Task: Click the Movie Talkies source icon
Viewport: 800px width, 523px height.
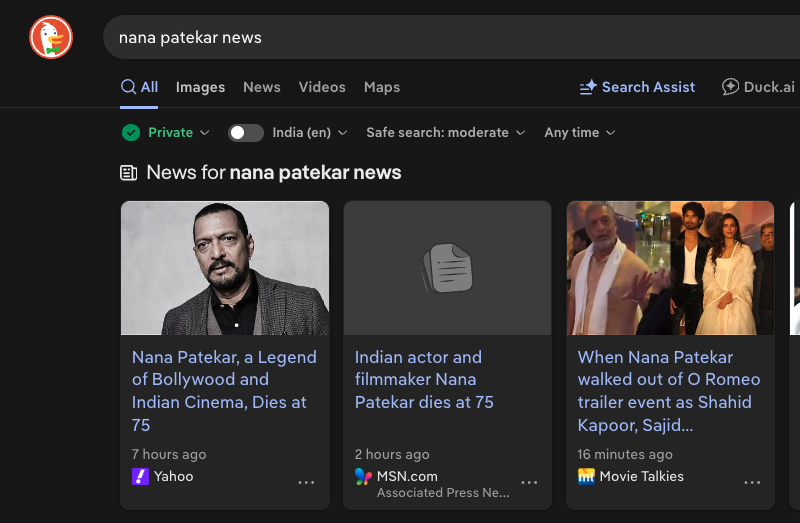Action: [586, 476]
